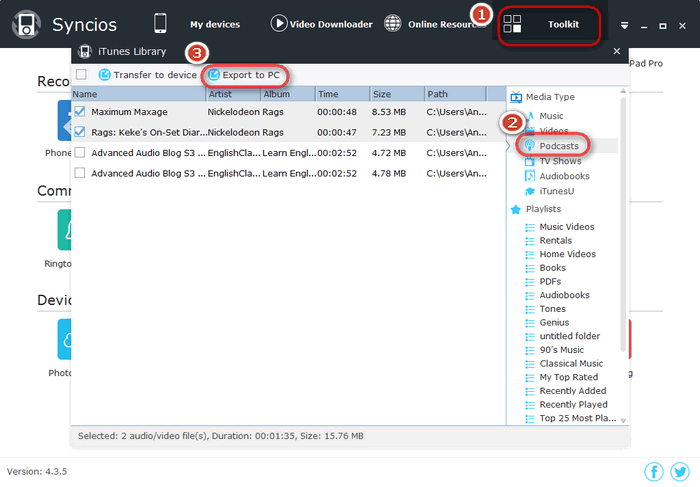The image size is (700, 487).
Task: Open the dropdown menu arrow in title bar
Action: tap(625, 26)
